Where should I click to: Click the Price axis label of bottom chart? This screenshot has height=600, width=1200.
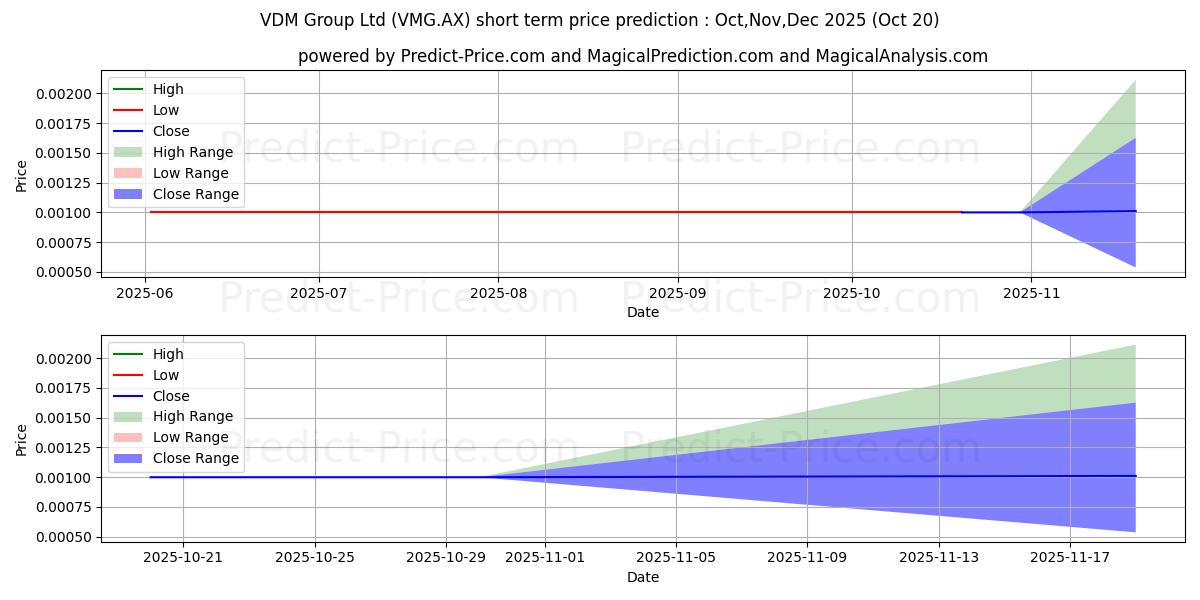22,438
